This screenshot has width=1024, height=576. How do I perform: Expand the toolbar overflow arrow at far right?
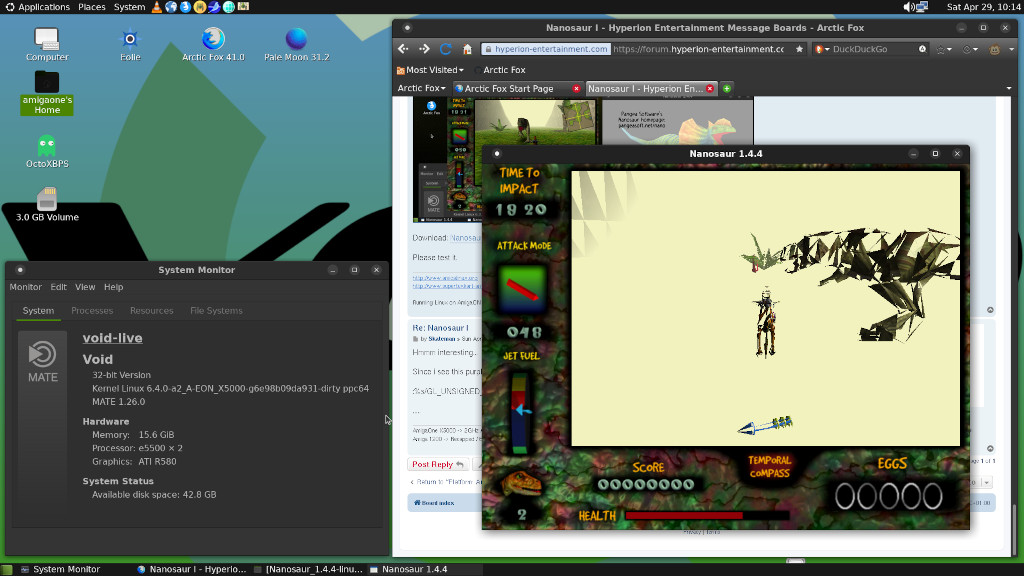tap(1012, 49)
